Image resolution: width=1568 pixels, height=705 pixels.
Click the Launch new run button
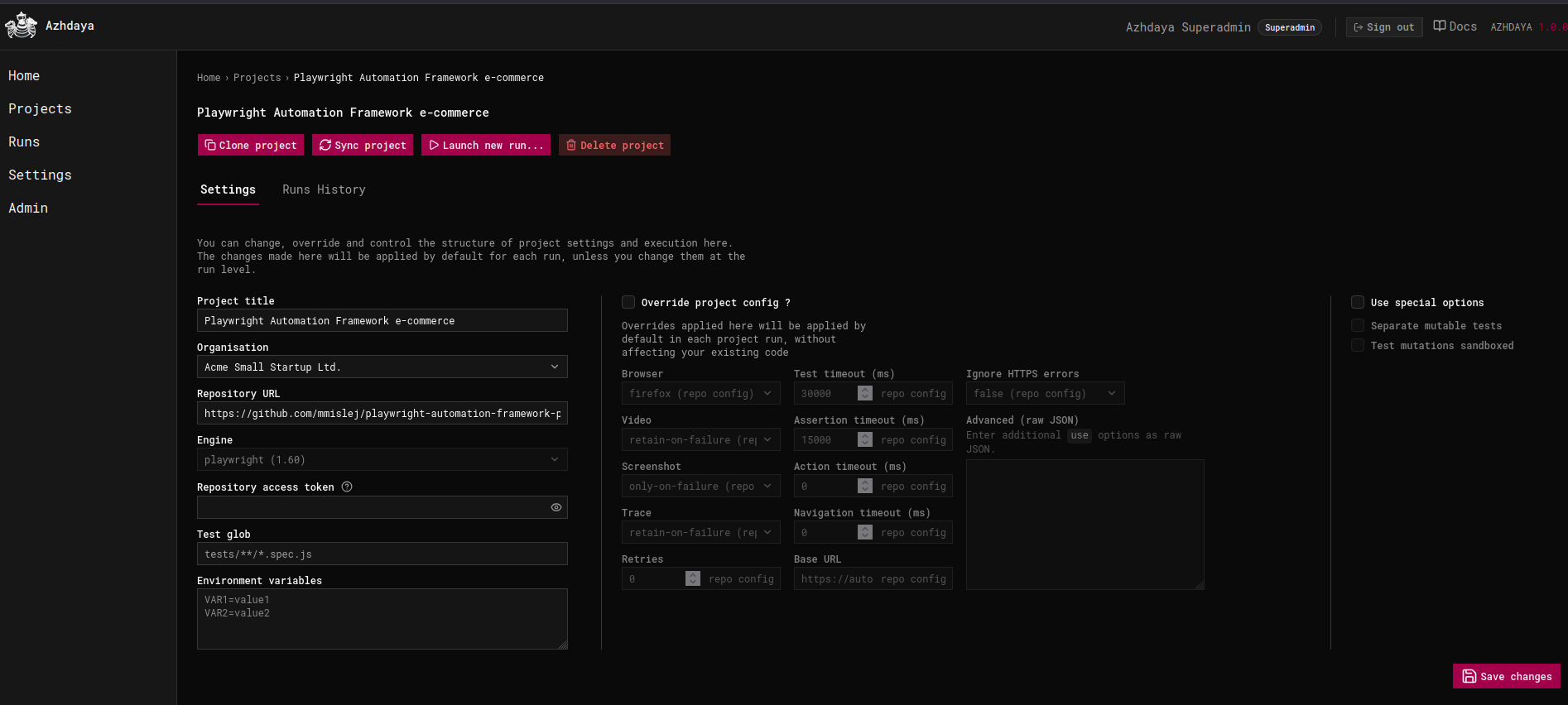486,145
